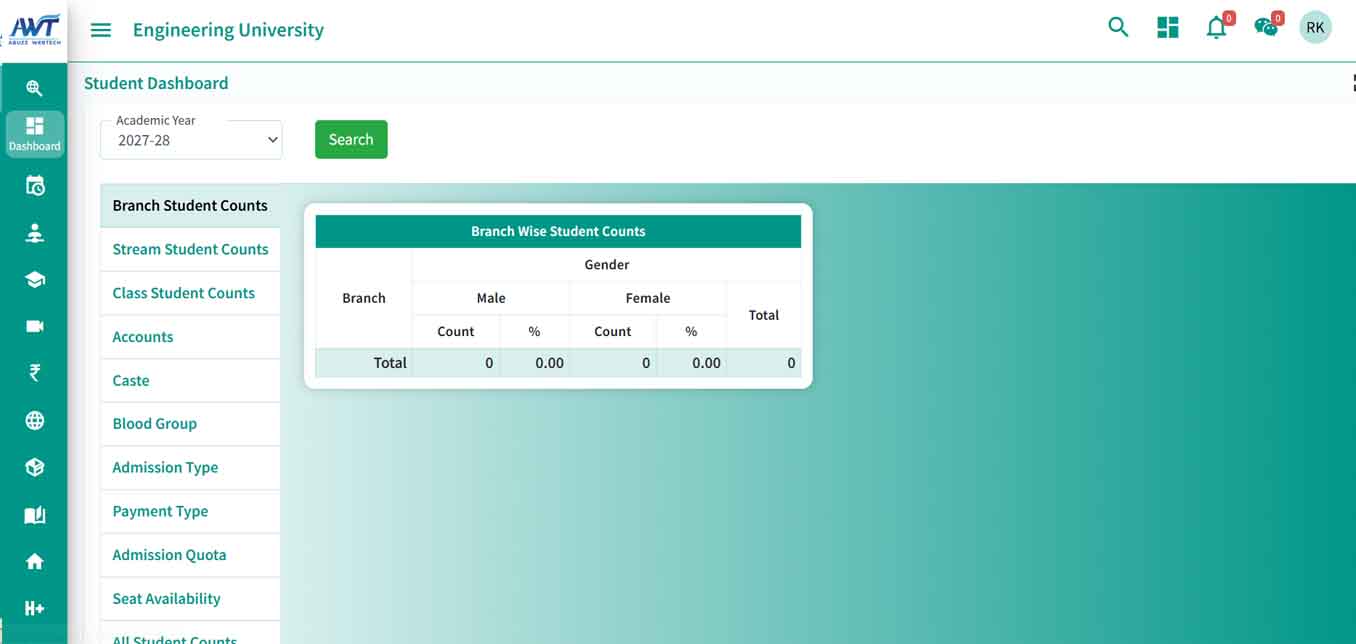The width and height of the screenshot is (1356, 644).
Task: Open the hamburger menu beside Engineering University
Action: pyautogui.click(x=101, y=30)
